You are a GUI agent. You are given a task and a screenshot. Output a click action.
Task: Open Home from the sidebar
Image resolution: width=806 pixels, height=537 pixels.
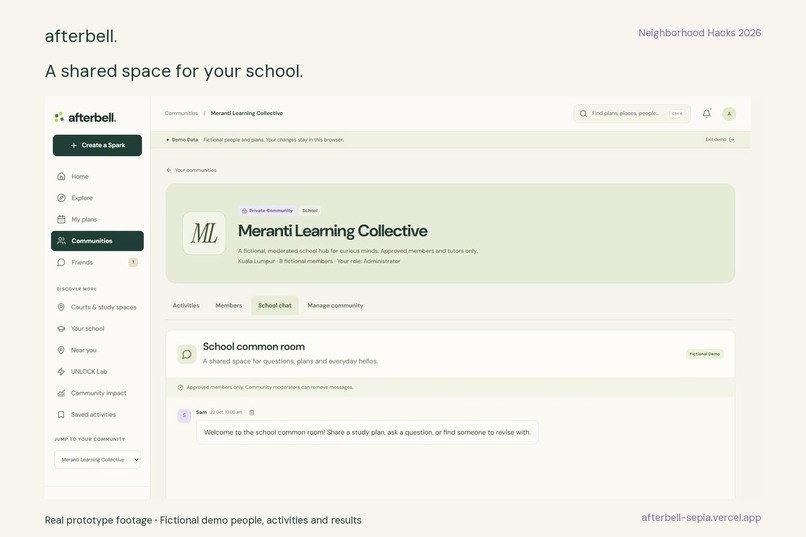[x=97, y=176]
